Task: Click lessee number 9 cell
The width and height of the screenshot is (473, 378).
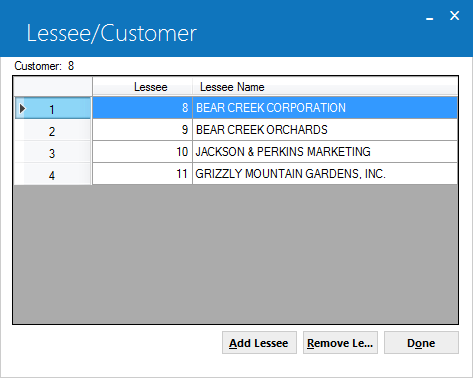Action: pos(142,130)
